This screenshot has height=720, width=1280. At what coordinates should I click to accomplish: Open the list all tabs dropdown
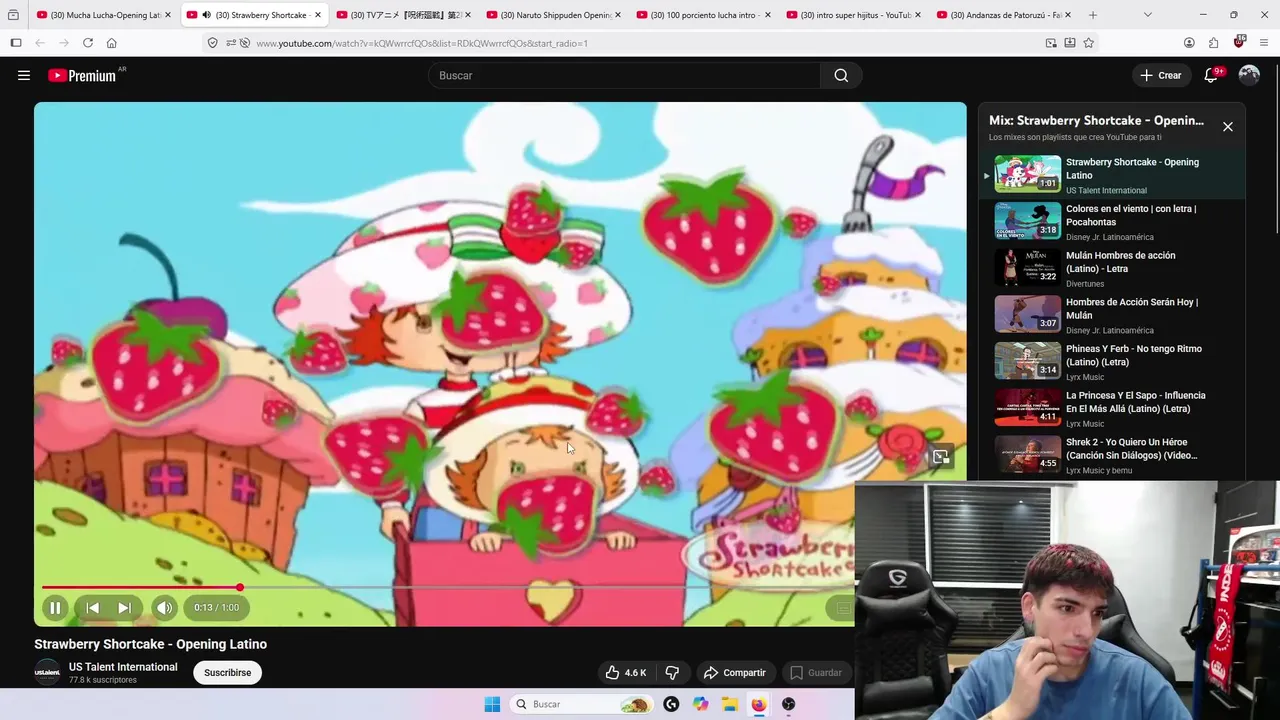[1147, 15]
